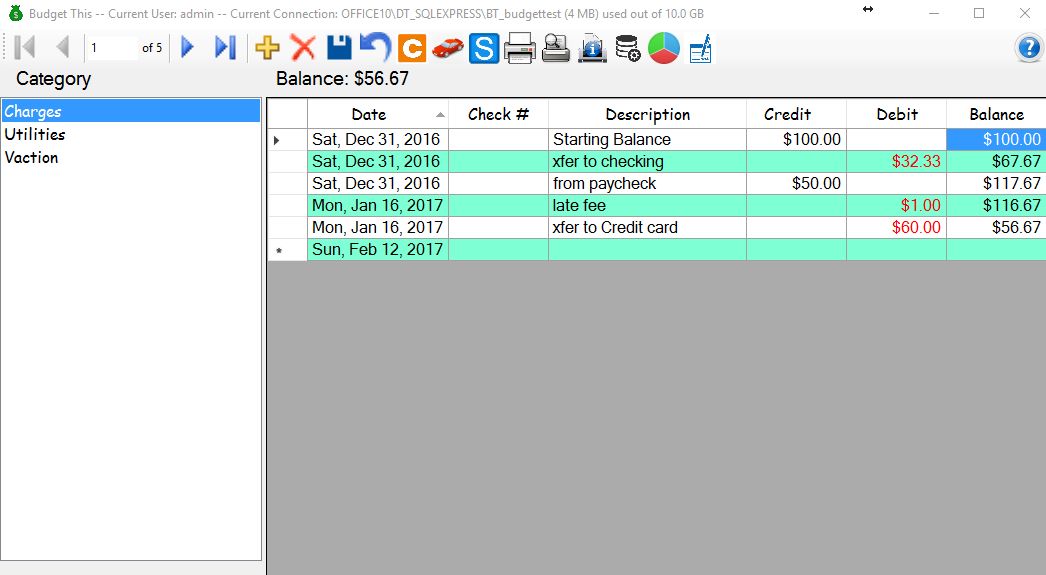This screenshot has width=1046, height=575.
Task: Click the next record blue arrow
Action: pyautogui.click(x=187, y=47)
